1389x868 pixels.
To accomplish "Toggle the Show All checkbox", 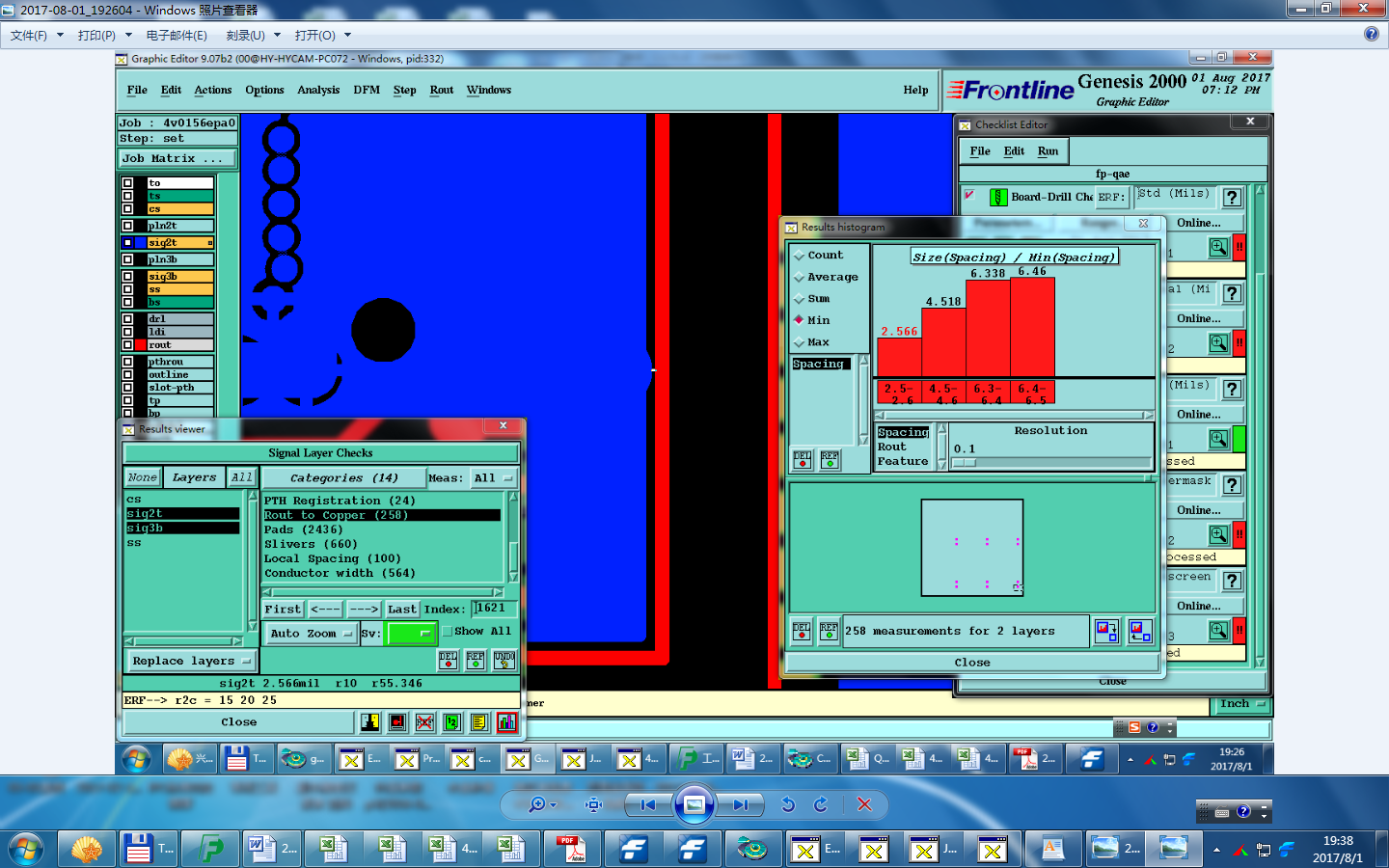I will [447, 632].
